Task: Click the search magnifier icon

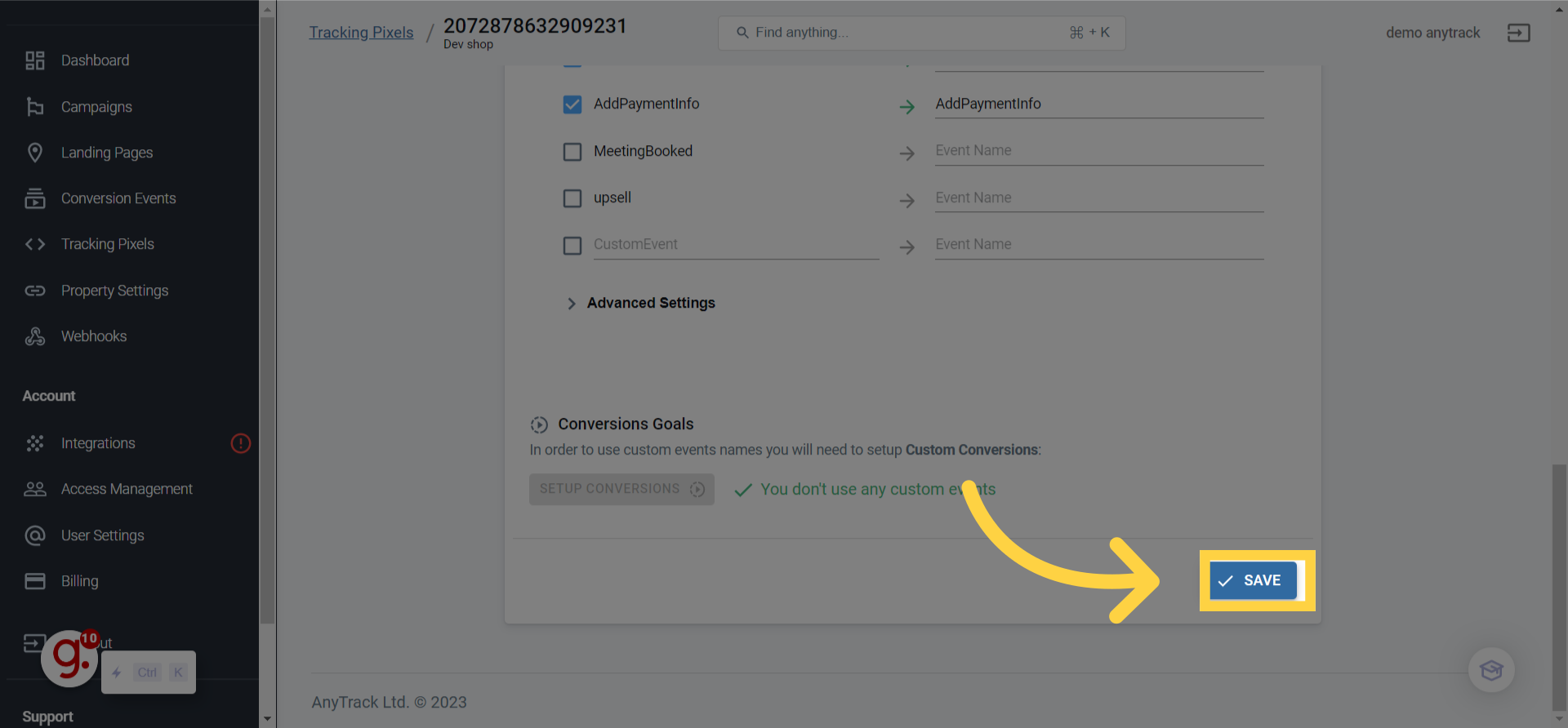Action: click(x=742, y=33)
